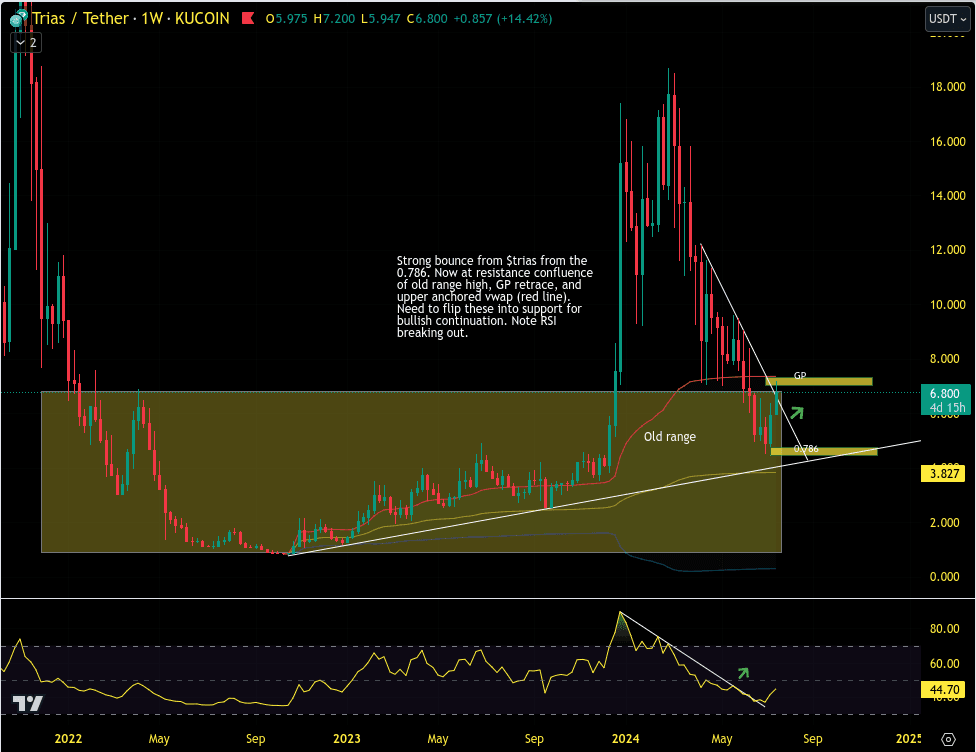Image resolution: width=976 pixels, height=752 pixels.
Task: Click the red flag icon beside KUCOIN
Action: [x=248, y=18]
